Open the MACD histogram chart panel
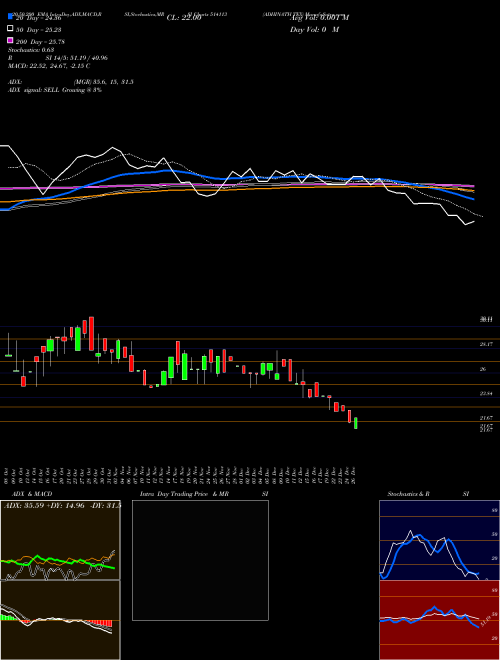 pyautogui.click(x=60, y=620)
